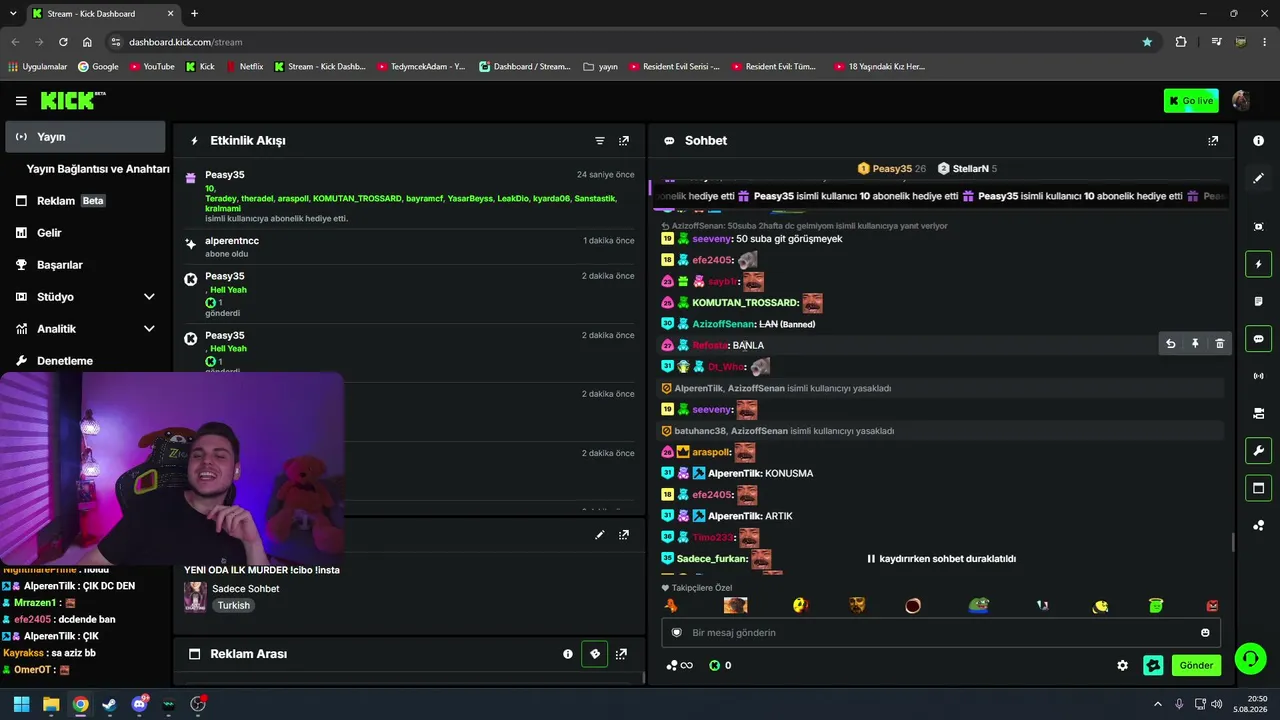Open Denetleme in the sidebar
The height and width of the screenshot is (720, 1280).
(85, 361)
